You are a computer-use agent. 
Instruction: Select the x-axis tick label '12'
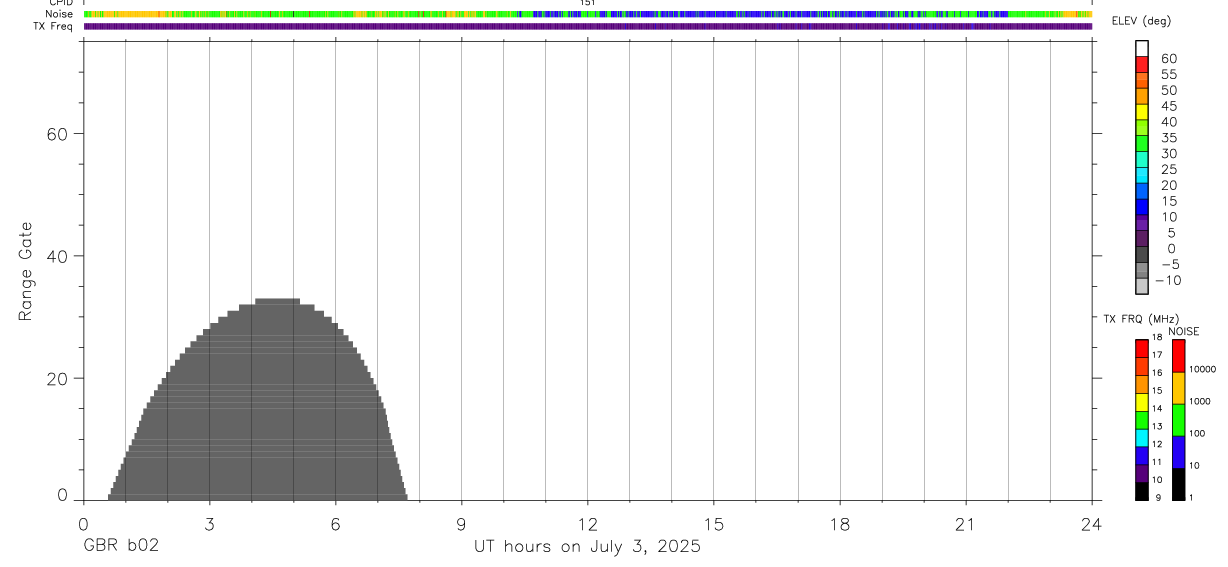(x=587, y=524)
